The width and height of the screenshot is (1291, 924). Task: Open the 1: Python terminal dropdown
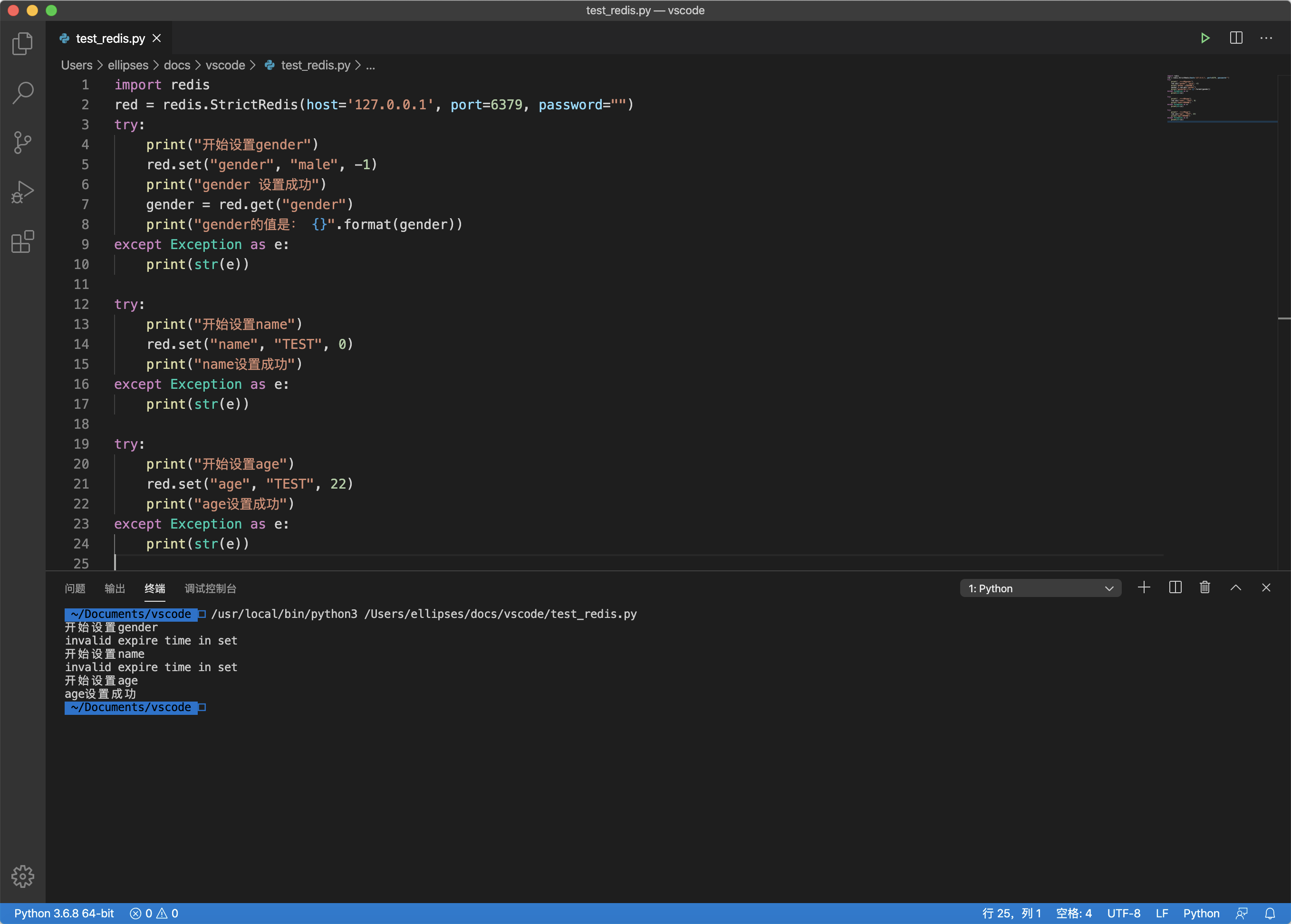[1040, 588]
